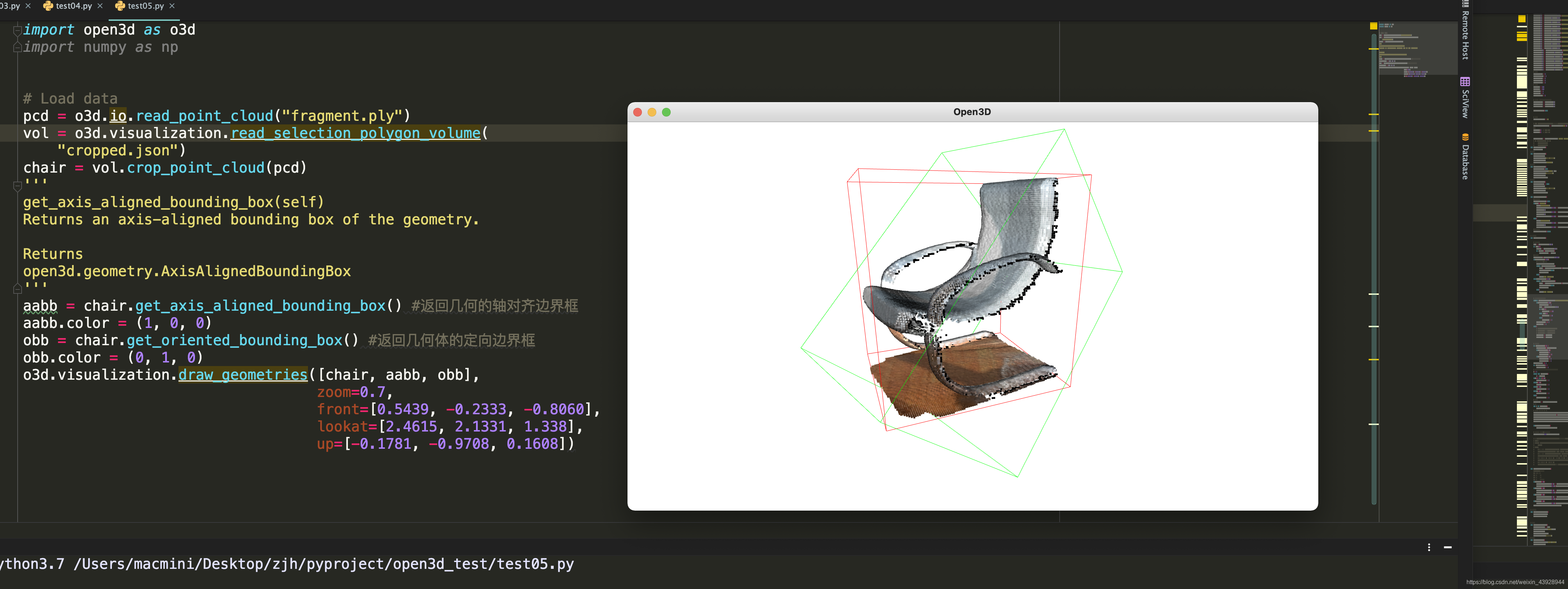The height and width of the screenshot is (589, 1568).
Task: Place the cursor on the chair crop_point_cloud line
Action: coord(164,167)
